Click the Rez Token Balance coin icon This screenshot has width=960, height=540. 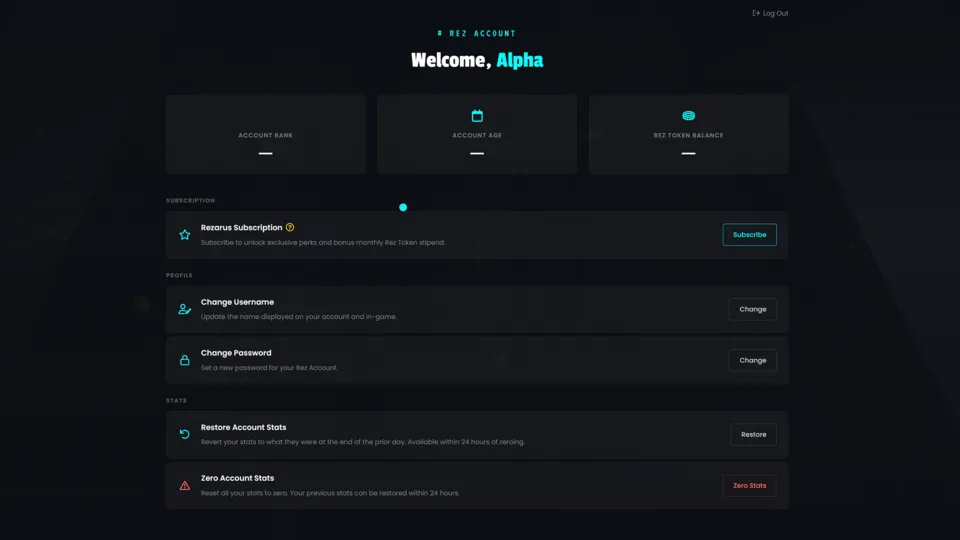click(x=688, y=115)
